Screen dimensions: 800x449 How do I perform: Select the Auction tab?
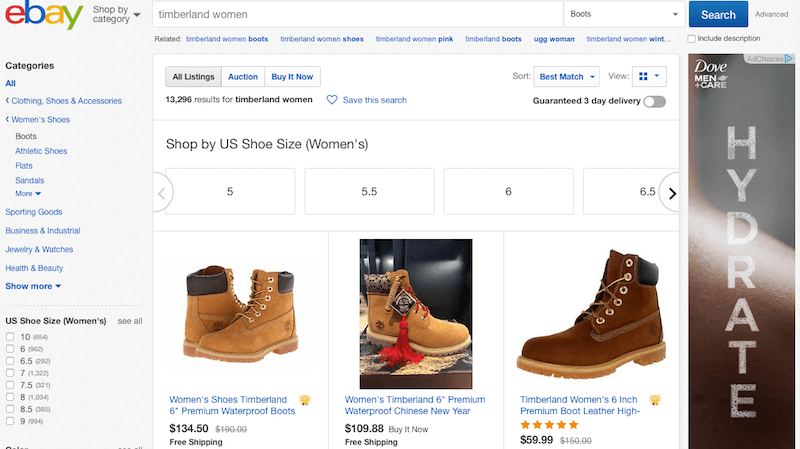click(243, 77)
